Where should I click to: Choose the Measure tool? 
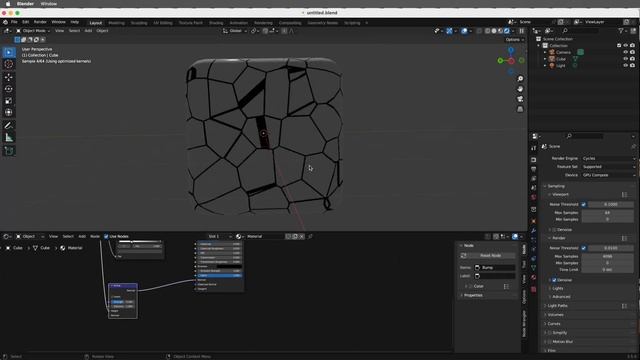point(9,138)
